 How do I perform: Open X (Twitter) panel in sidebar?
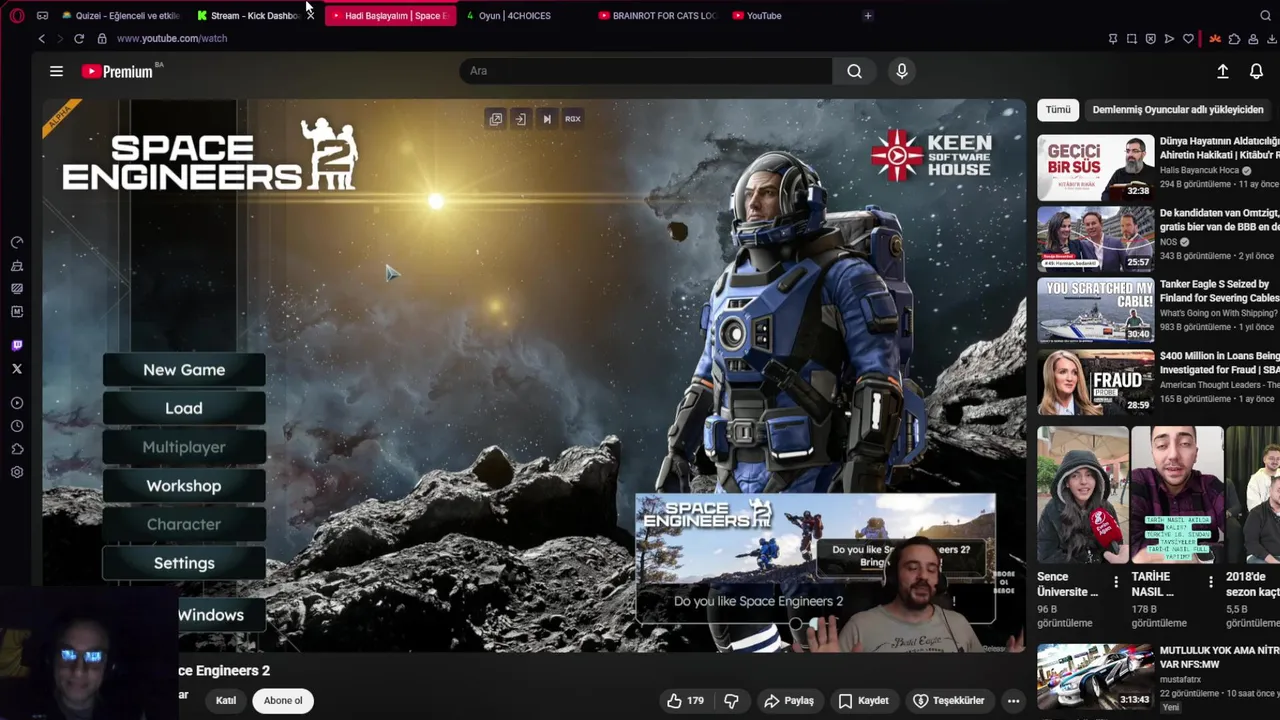(x=17, y=369)
